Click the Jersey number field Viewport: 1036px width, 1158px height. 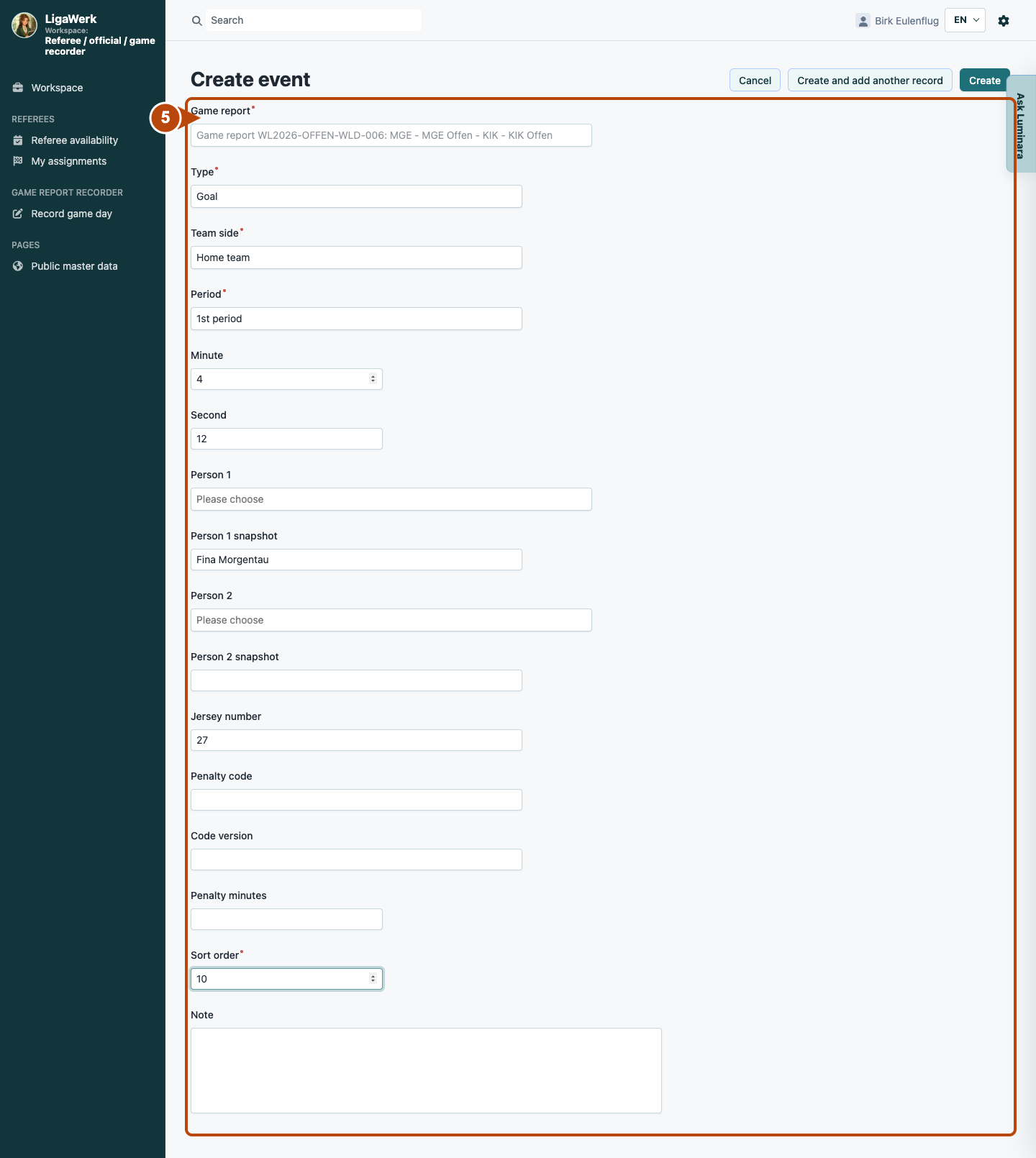pyautogui.click(x=356, y=740)
